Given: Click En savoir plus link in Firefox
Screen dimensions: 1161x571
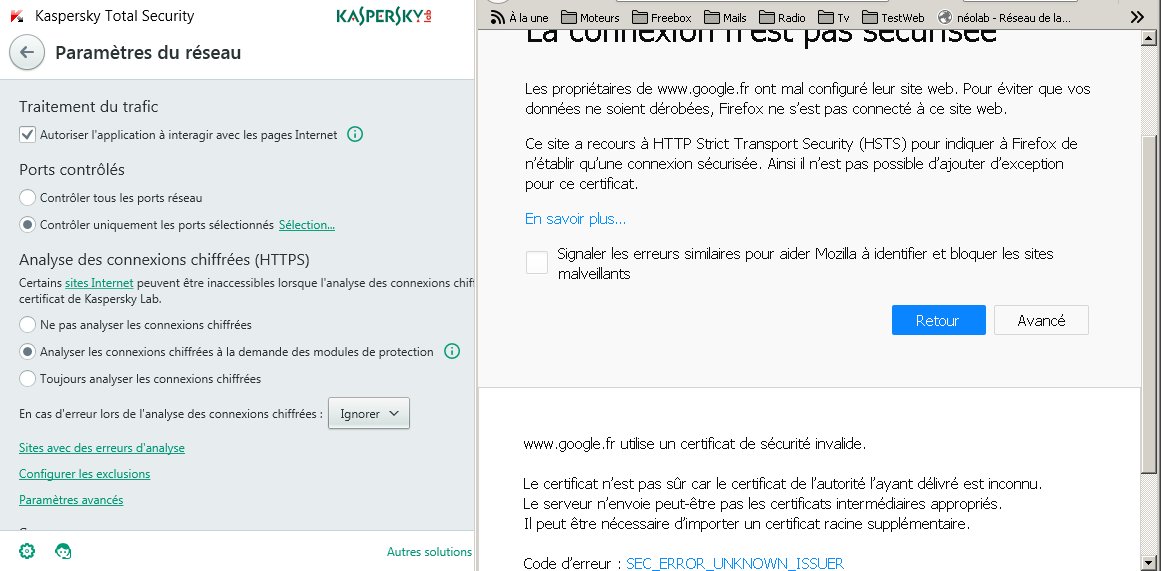Looking at the screenshot, I should pyautogui.click(x=575, y=219).
